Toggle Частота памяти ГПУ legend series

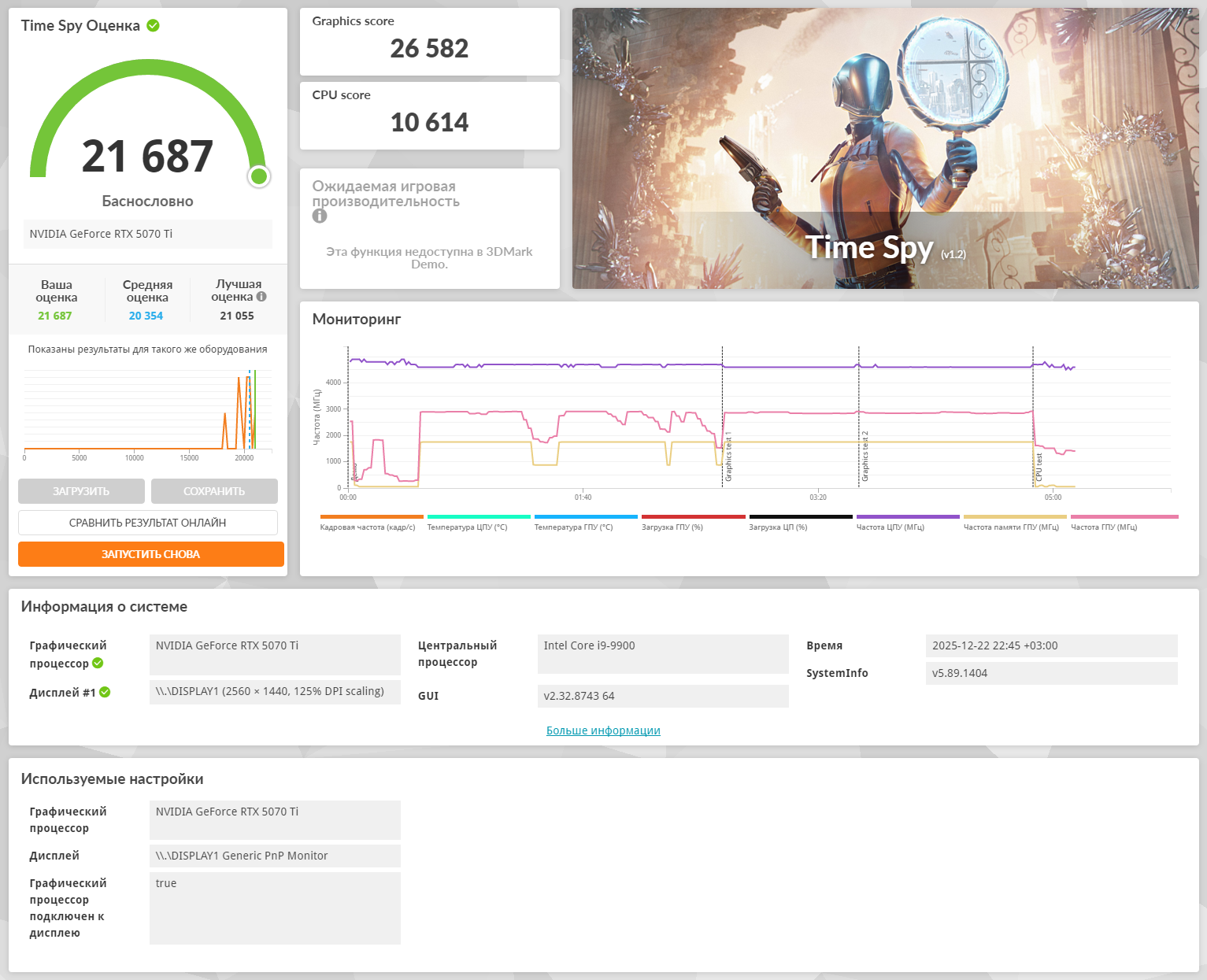[1015, 523]
